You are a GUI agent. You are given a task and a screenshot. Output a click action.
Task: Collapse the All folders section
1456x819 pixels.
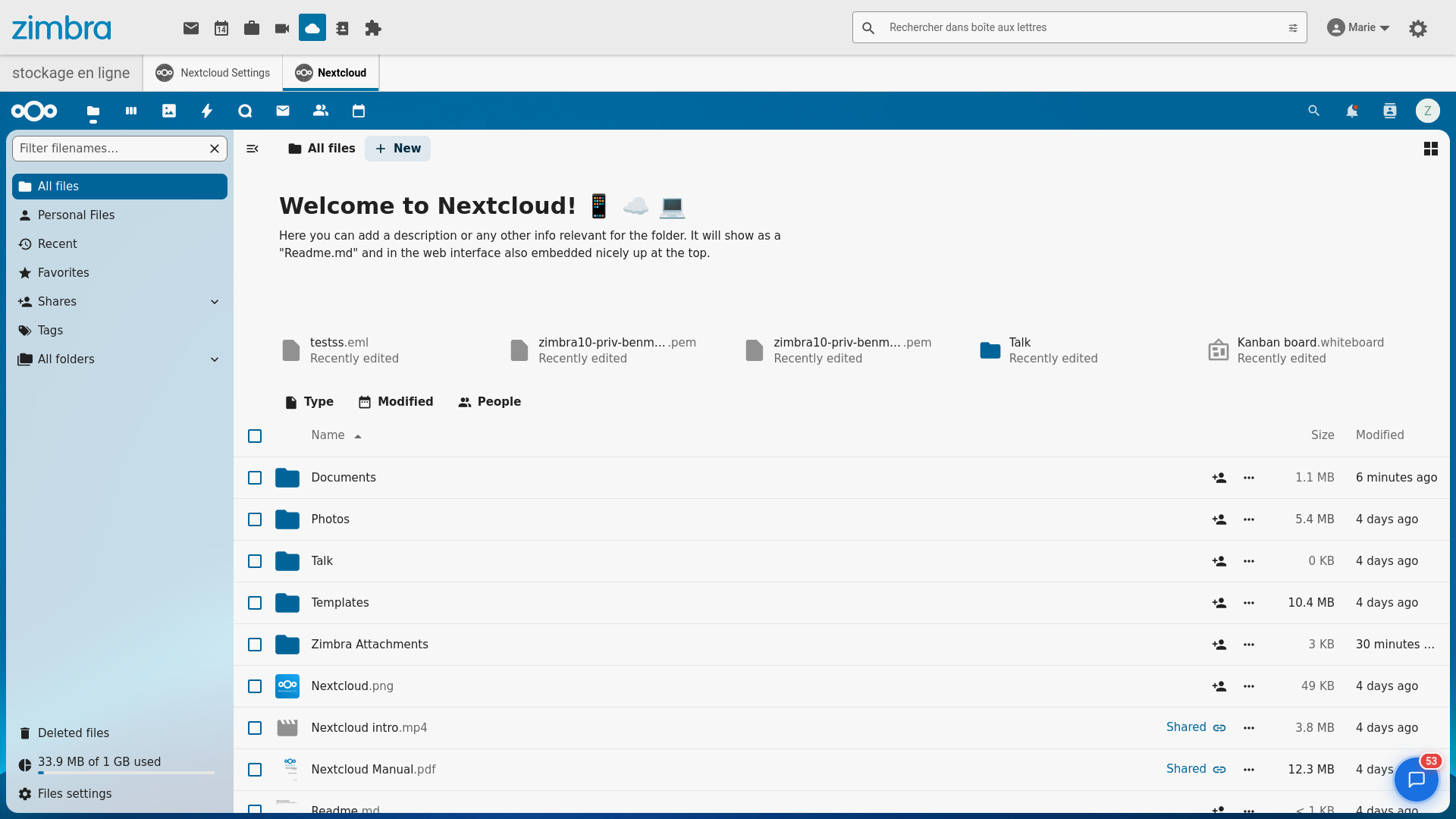(215, 359)
